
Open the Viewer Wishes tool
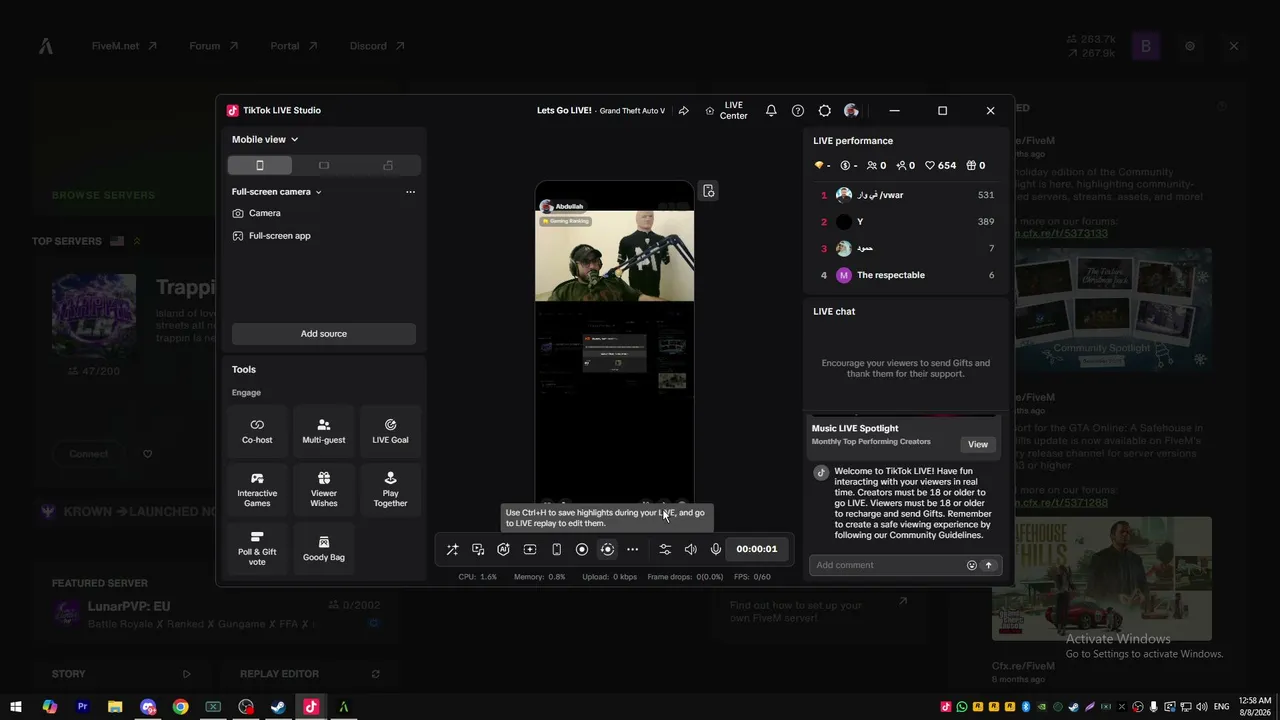(x=324, y=490)
